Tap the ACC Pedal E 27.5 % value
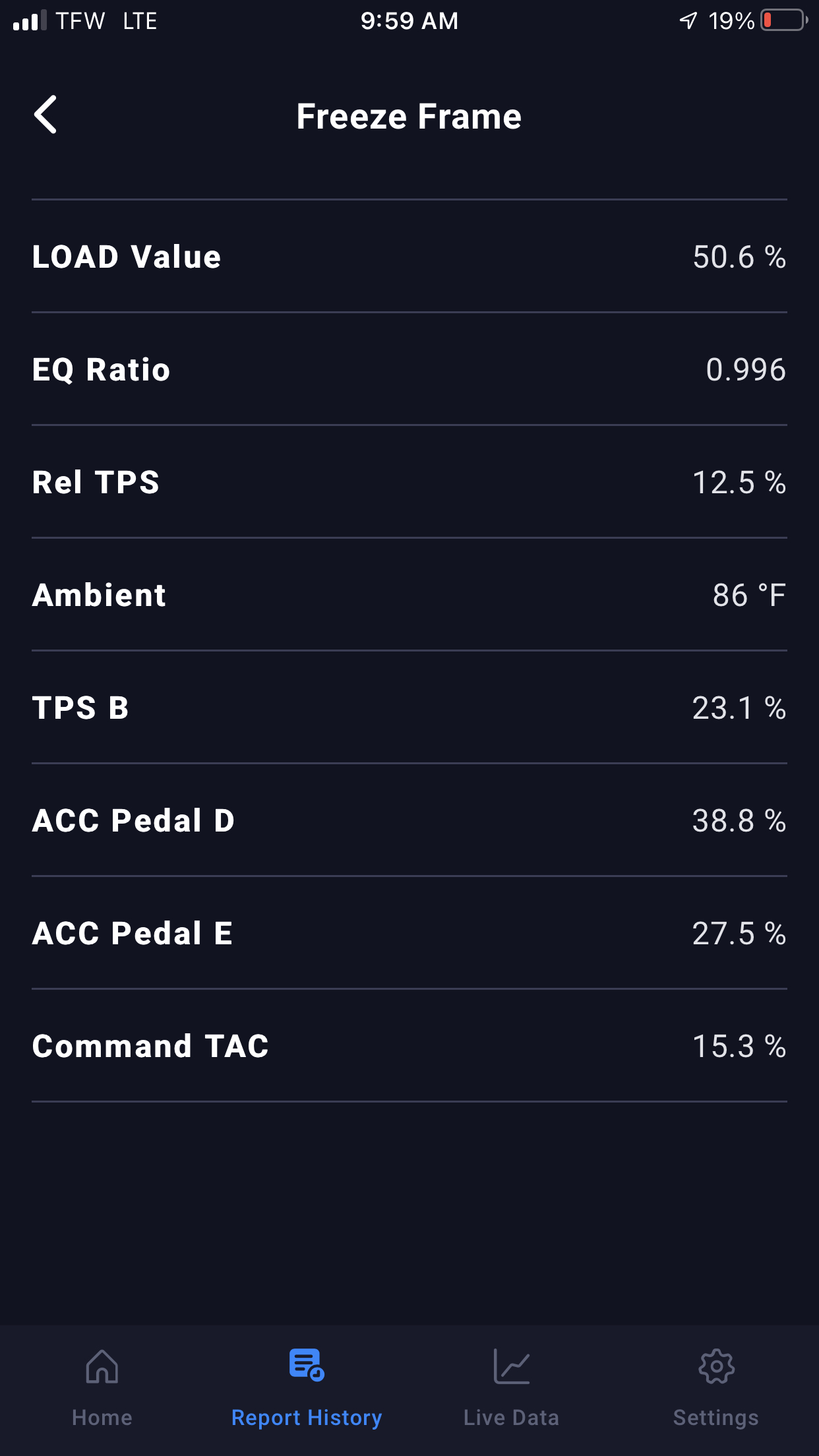The height and width of the screenshot is (1456, 819). point(739,933)
